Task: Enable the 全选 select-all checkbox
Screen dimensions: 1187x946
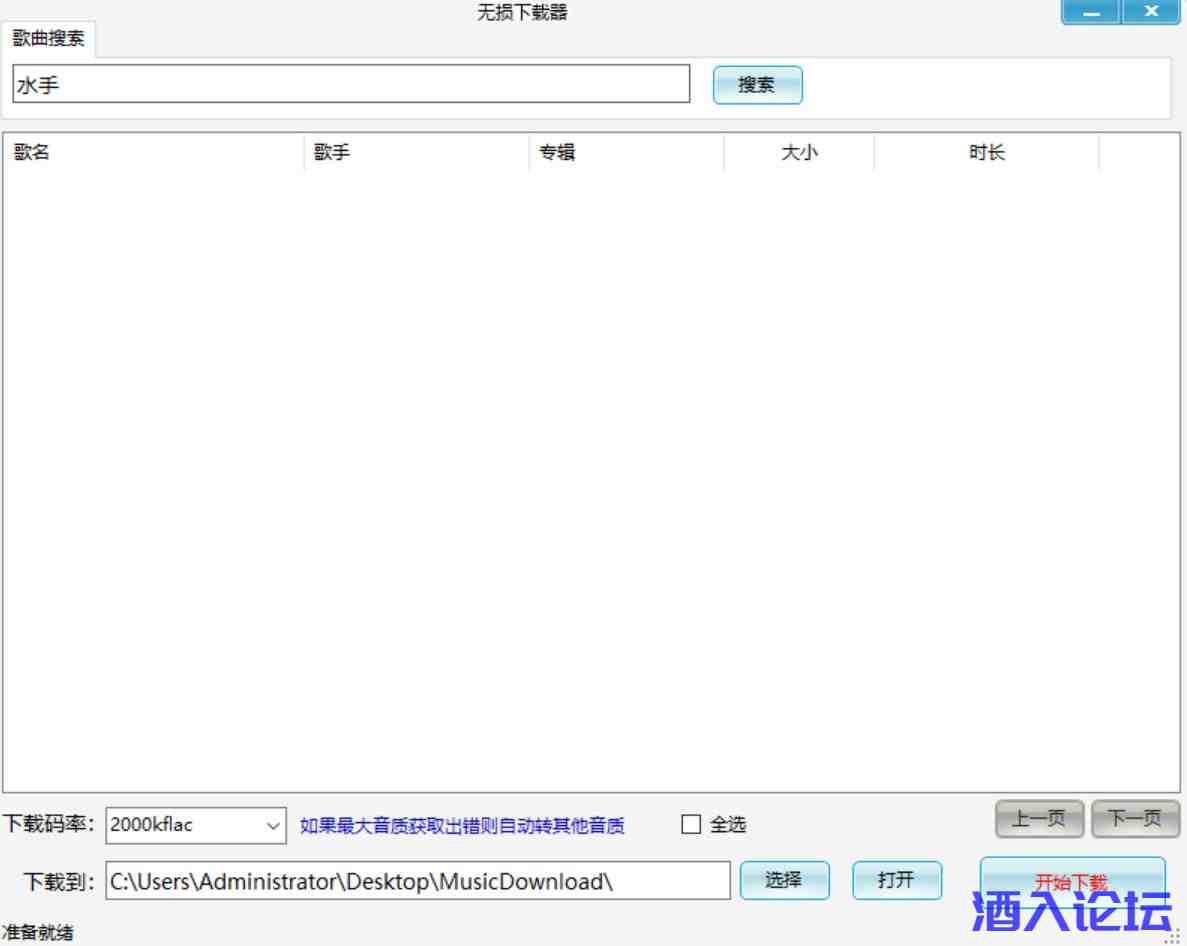Action: click(x=691, y=824)
